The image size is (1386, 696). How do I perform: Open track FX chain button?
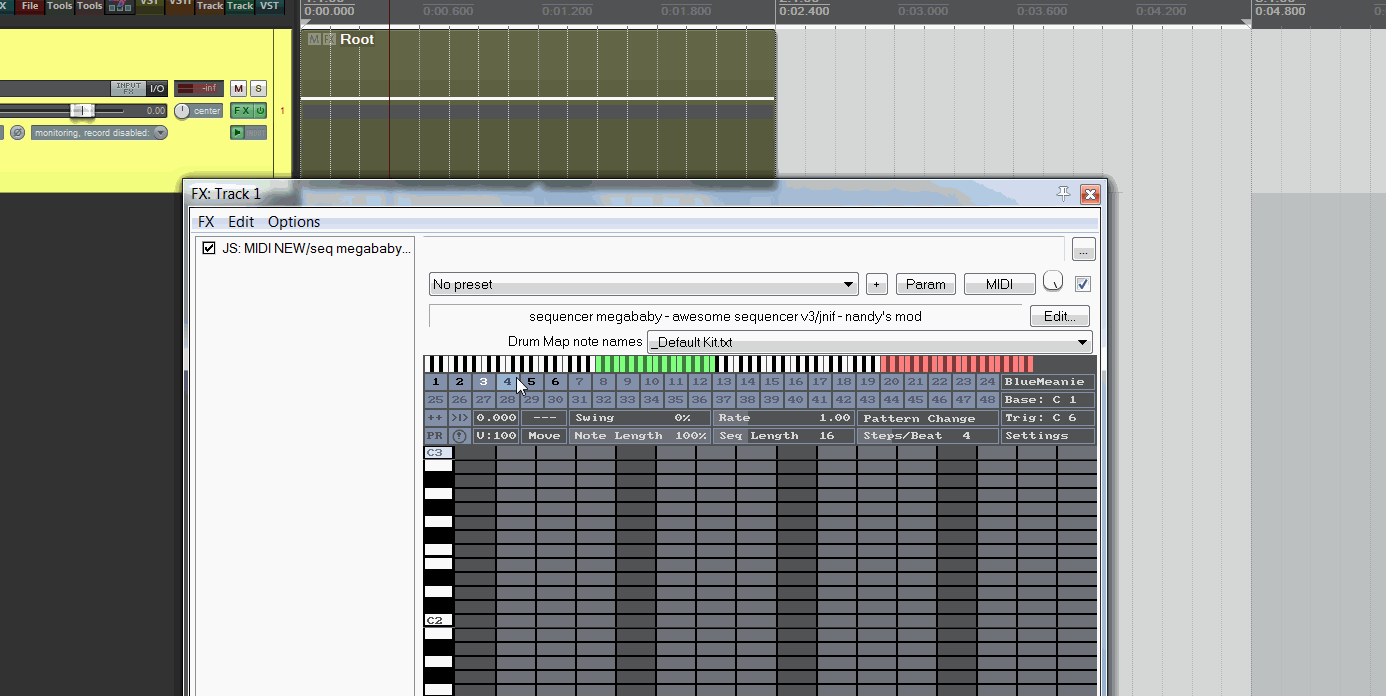pos(241,111)
